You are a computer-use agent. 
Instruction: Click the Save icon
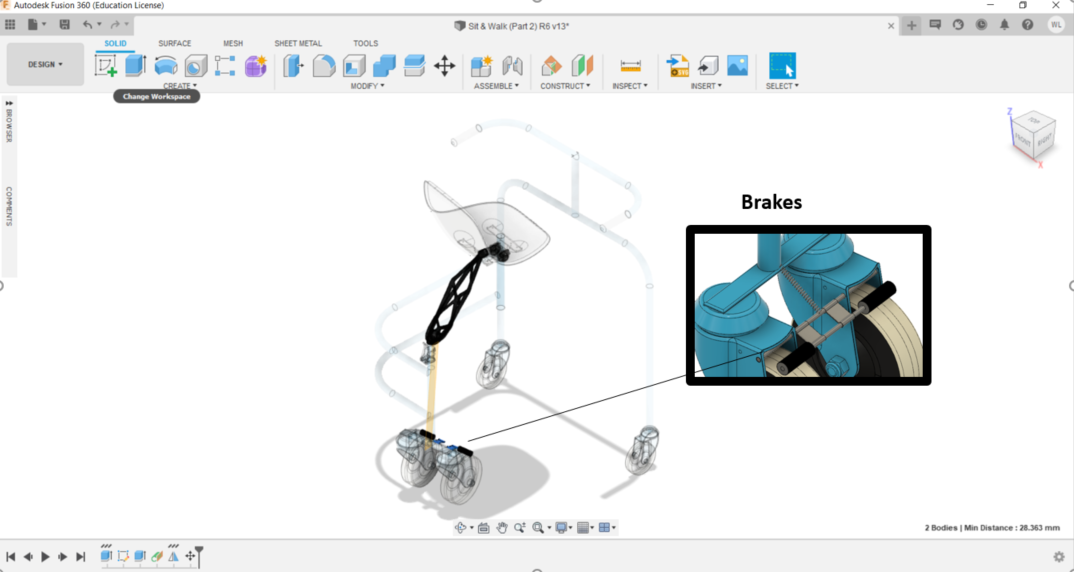coord(64,25)
